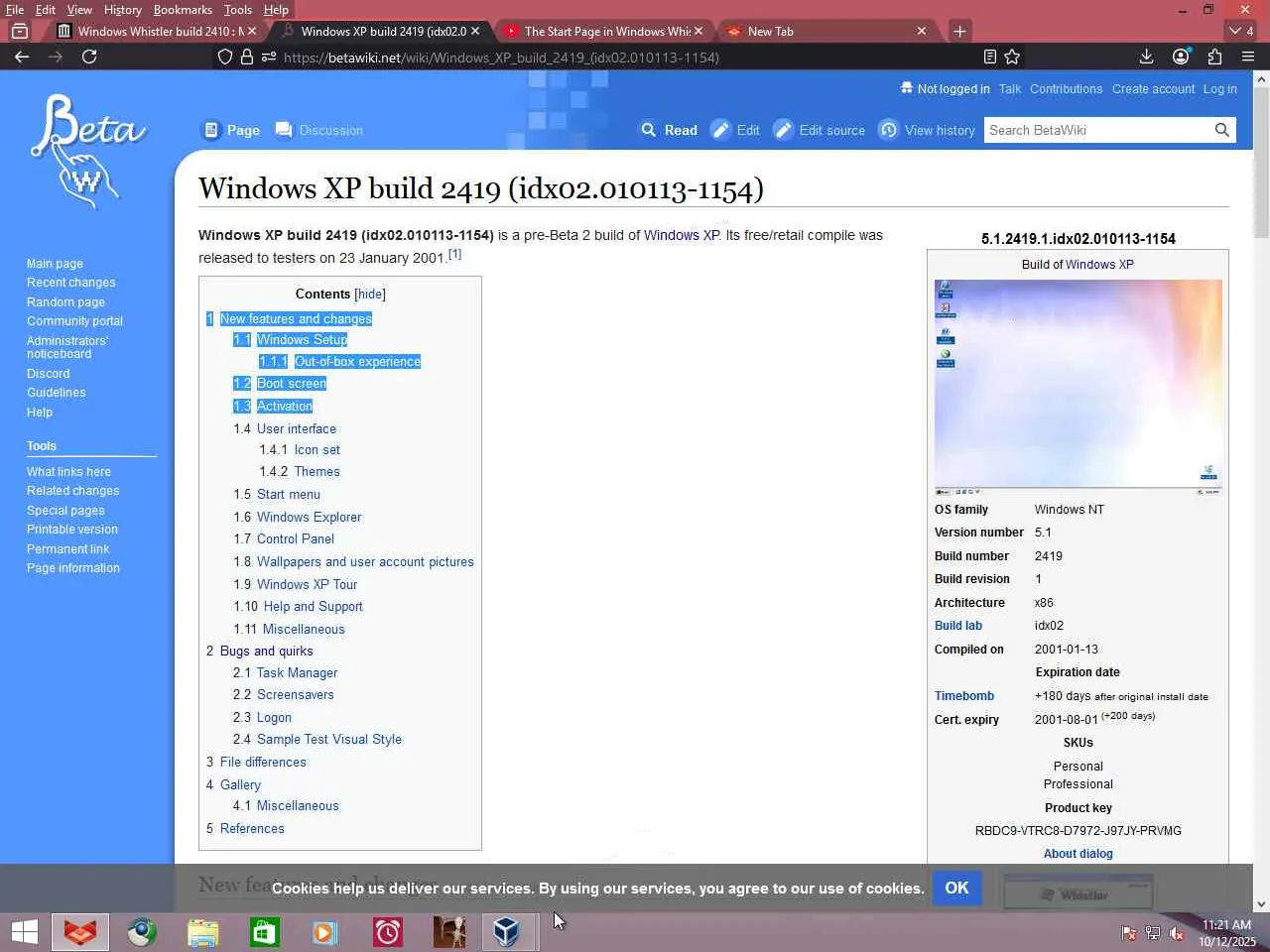Open Windows Start menu
The width and height of the screenshot is (1270, 952).
coord(25,932)
